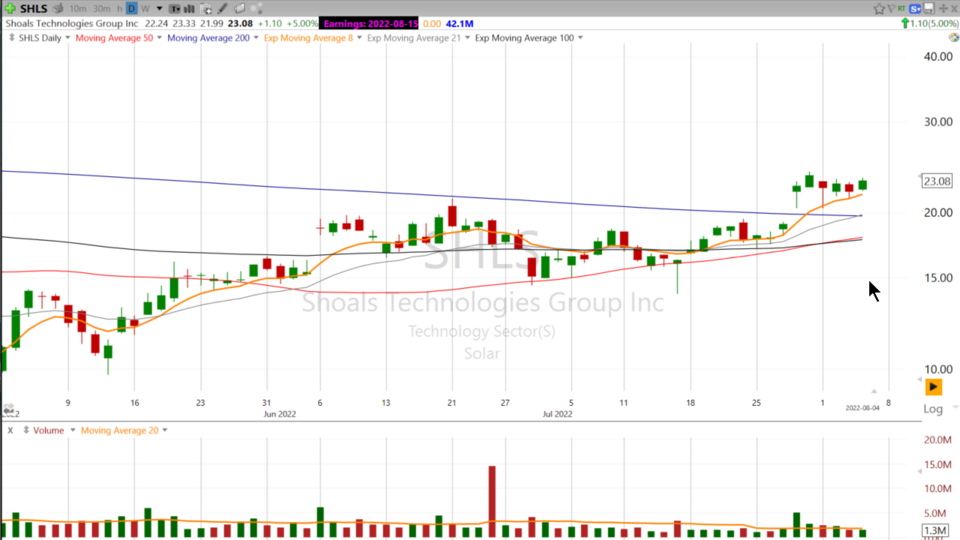Click the SHLS ticker symbol field

tap(34, 9)
